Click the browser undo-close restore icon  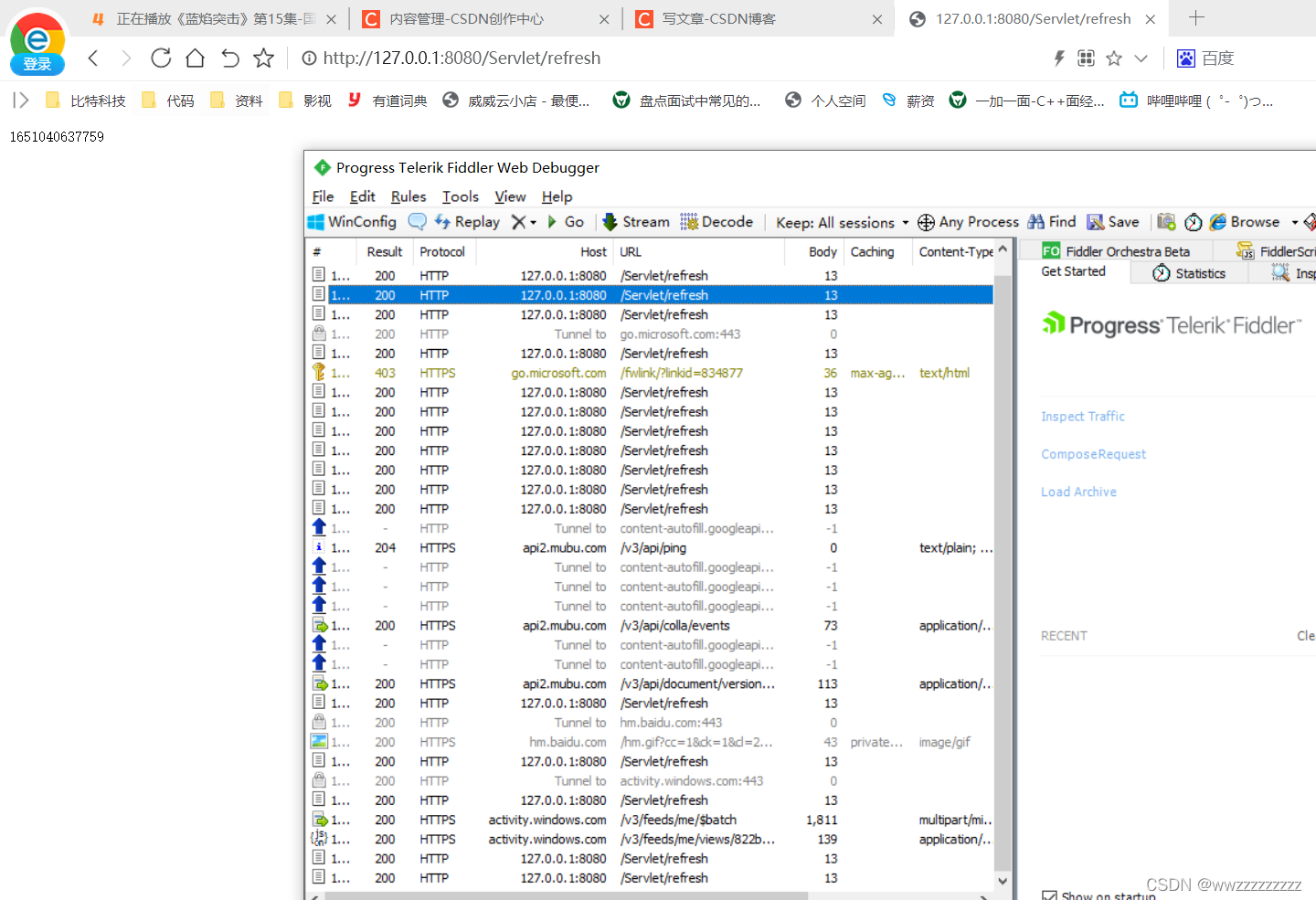coord(229,58)
